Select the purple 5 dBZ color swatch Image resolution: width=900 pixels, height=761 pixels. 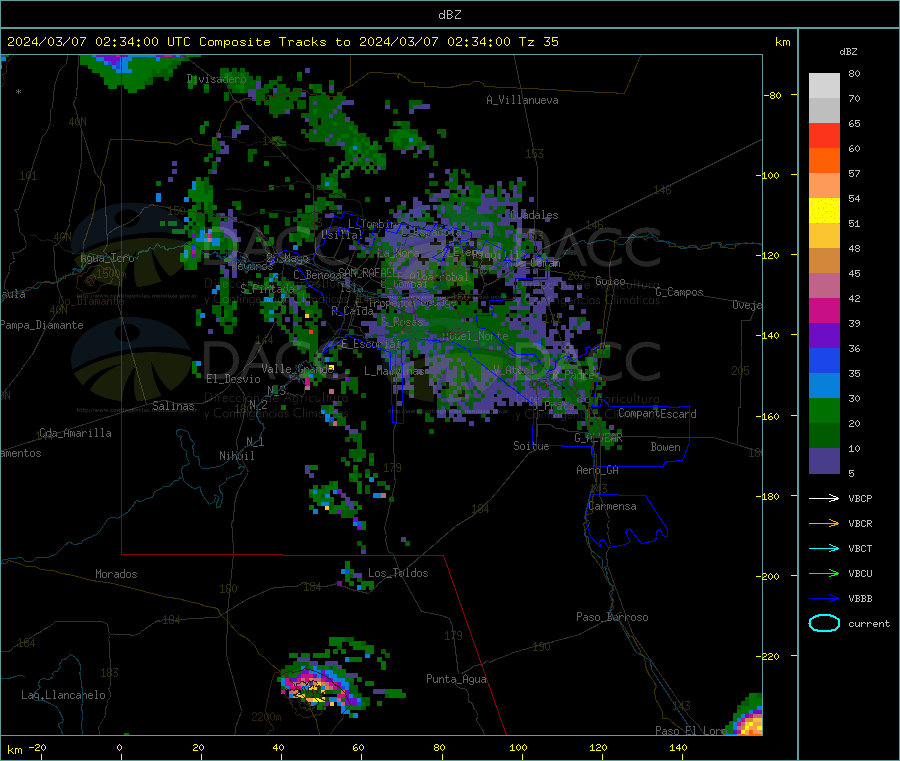tap(824, 461)
